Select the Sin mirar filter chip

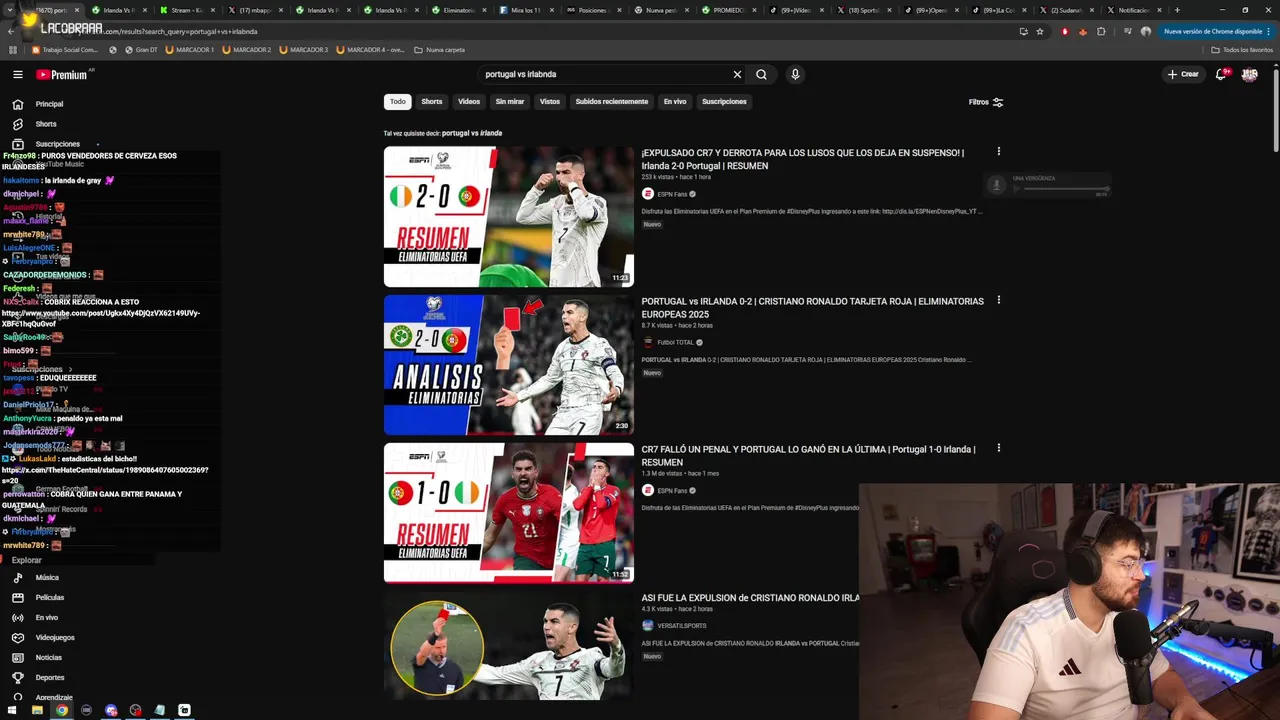[x=510, y=101]
